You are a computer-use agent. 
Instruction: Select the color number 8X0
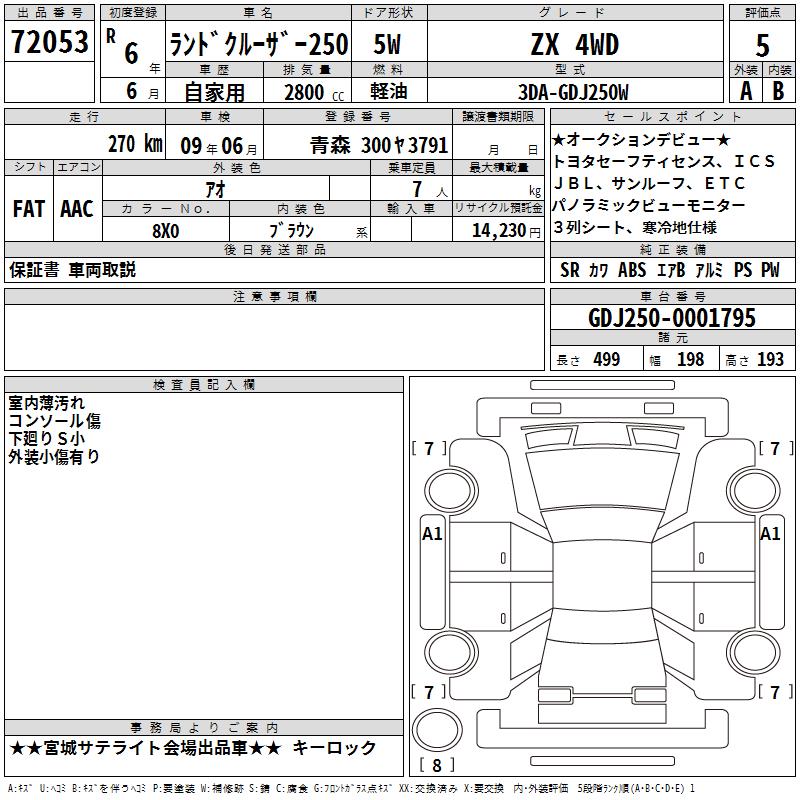166,231
